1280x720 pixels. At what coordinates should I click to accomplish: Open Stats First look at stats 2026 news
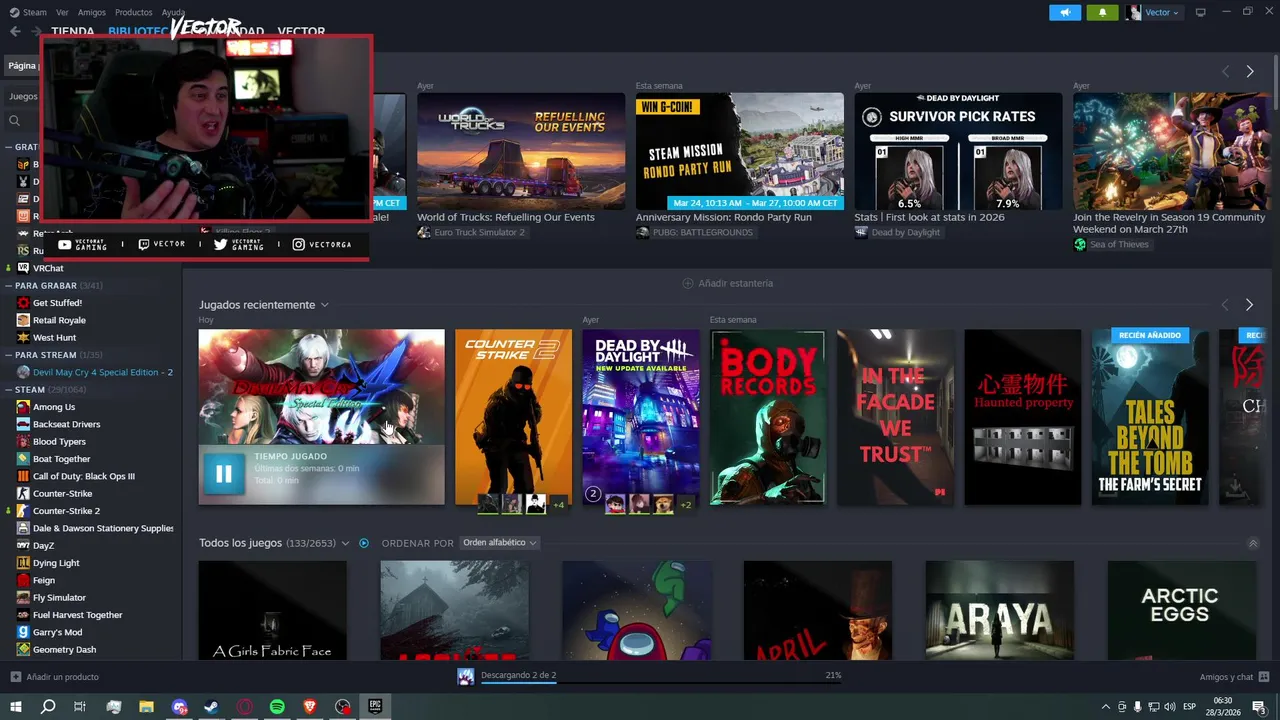tap(958, 151)
